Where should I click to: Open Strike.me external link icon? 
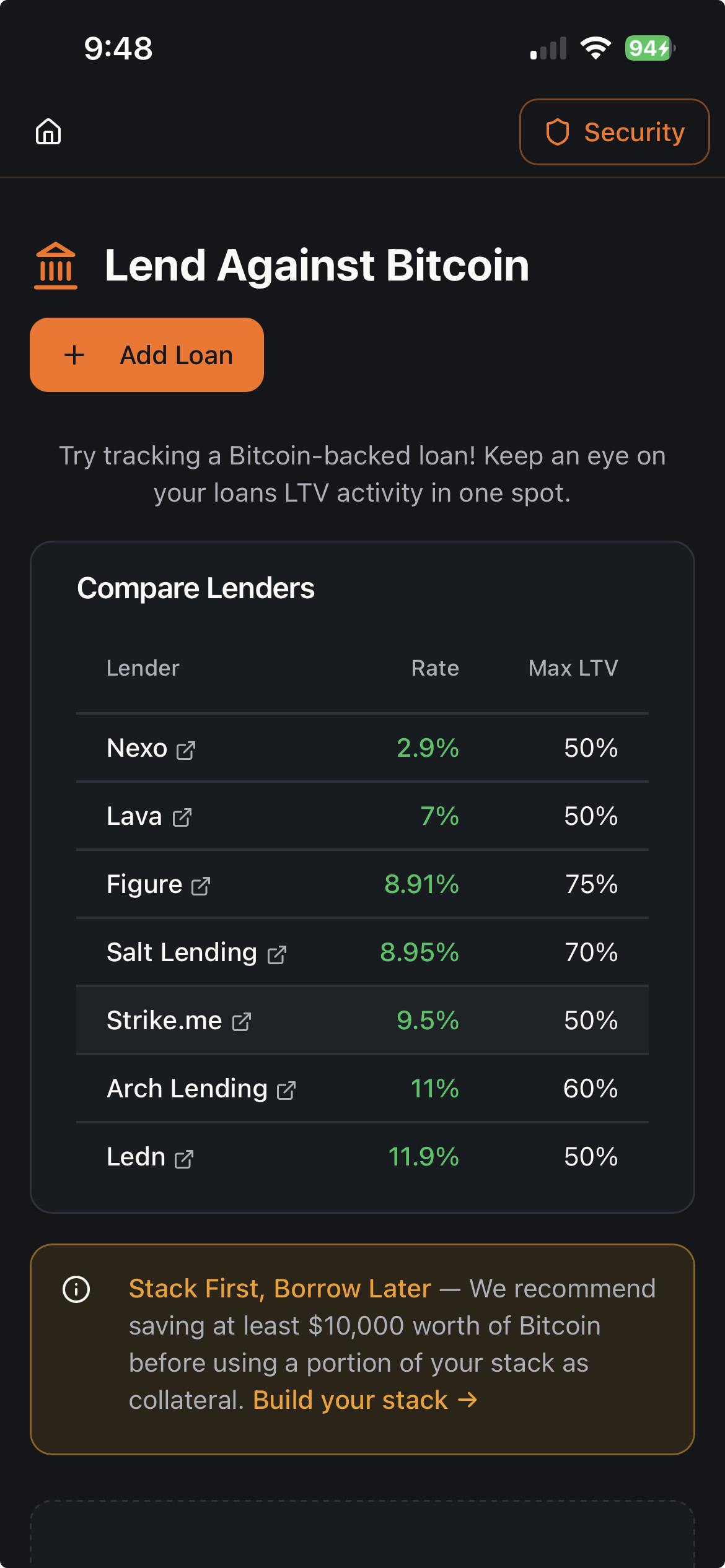(242, 1022)
